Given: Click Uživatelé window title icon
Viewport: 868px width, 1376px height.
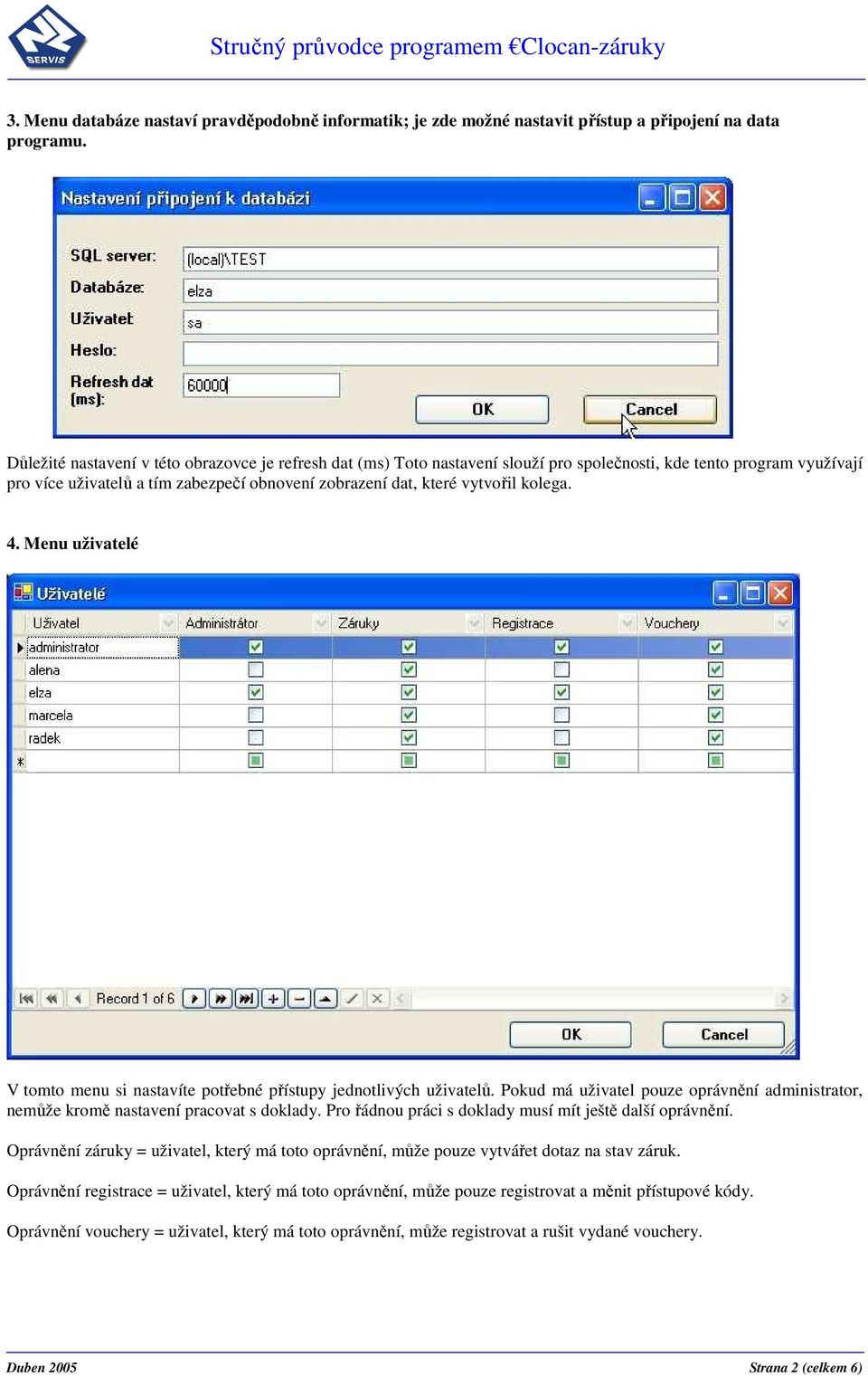Looking at the screenshot, I should pos(24,593).
